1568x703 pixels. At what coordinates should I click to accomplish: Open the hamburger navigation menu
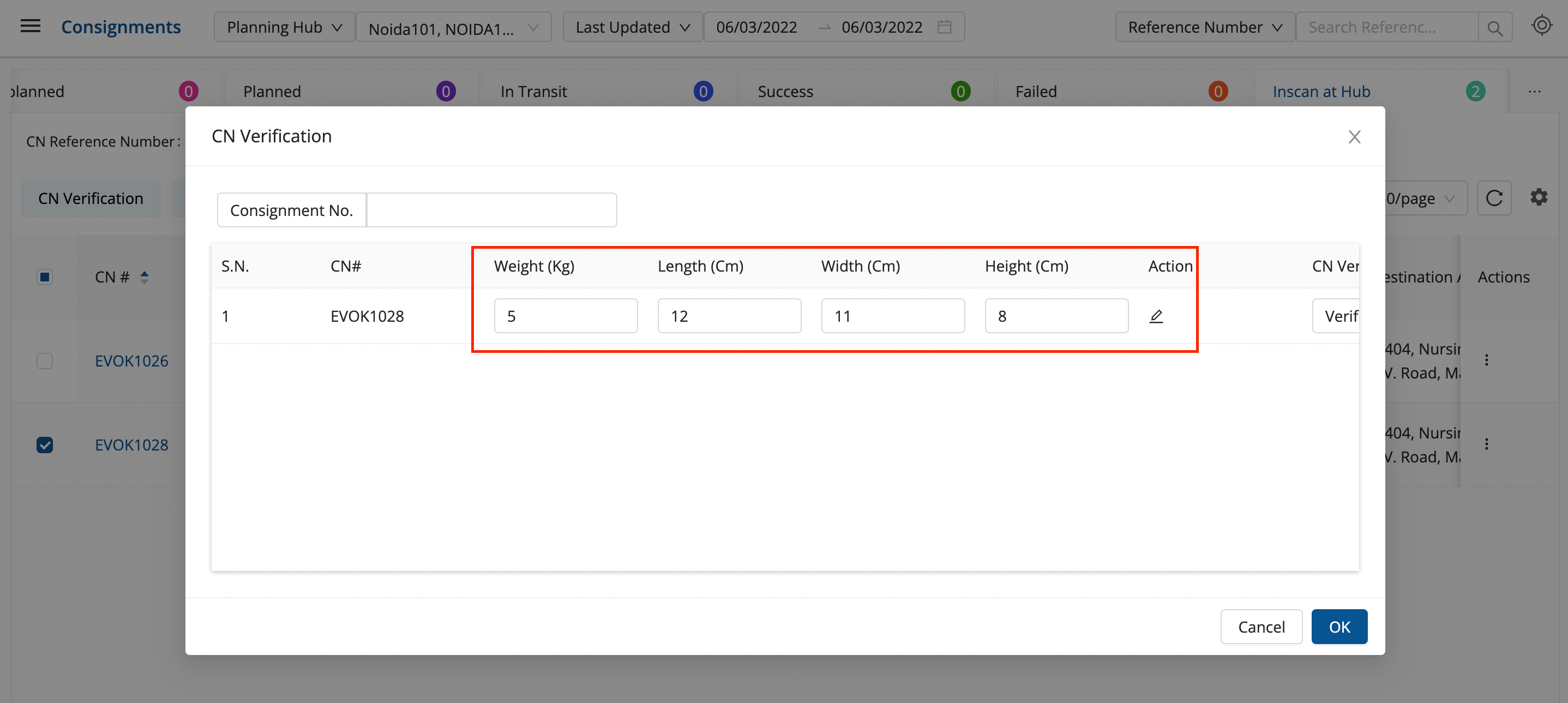(x=31, y=26)
